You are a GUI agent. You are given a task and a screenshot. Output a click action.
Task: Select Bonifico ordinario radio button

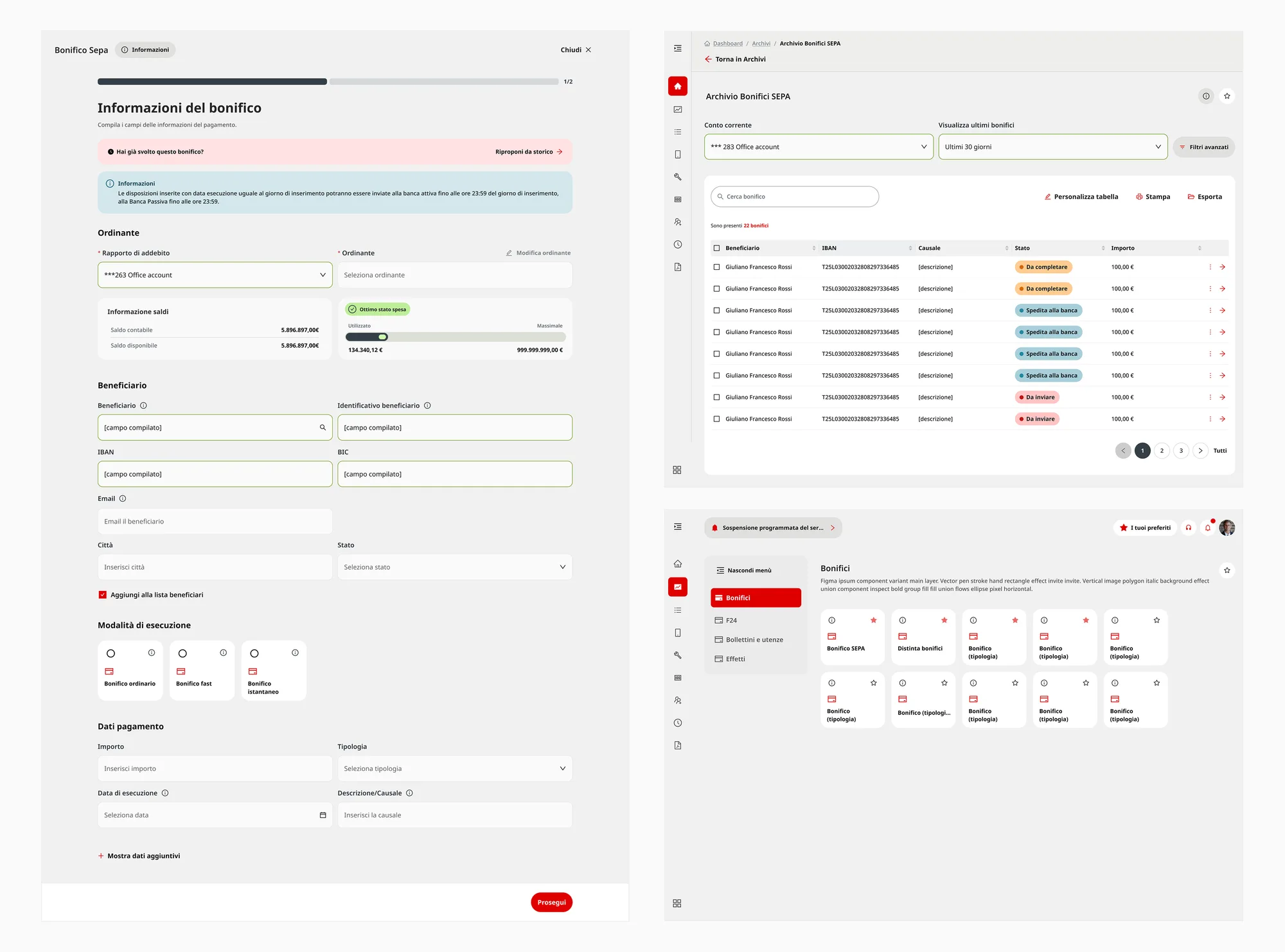point(111,653)
